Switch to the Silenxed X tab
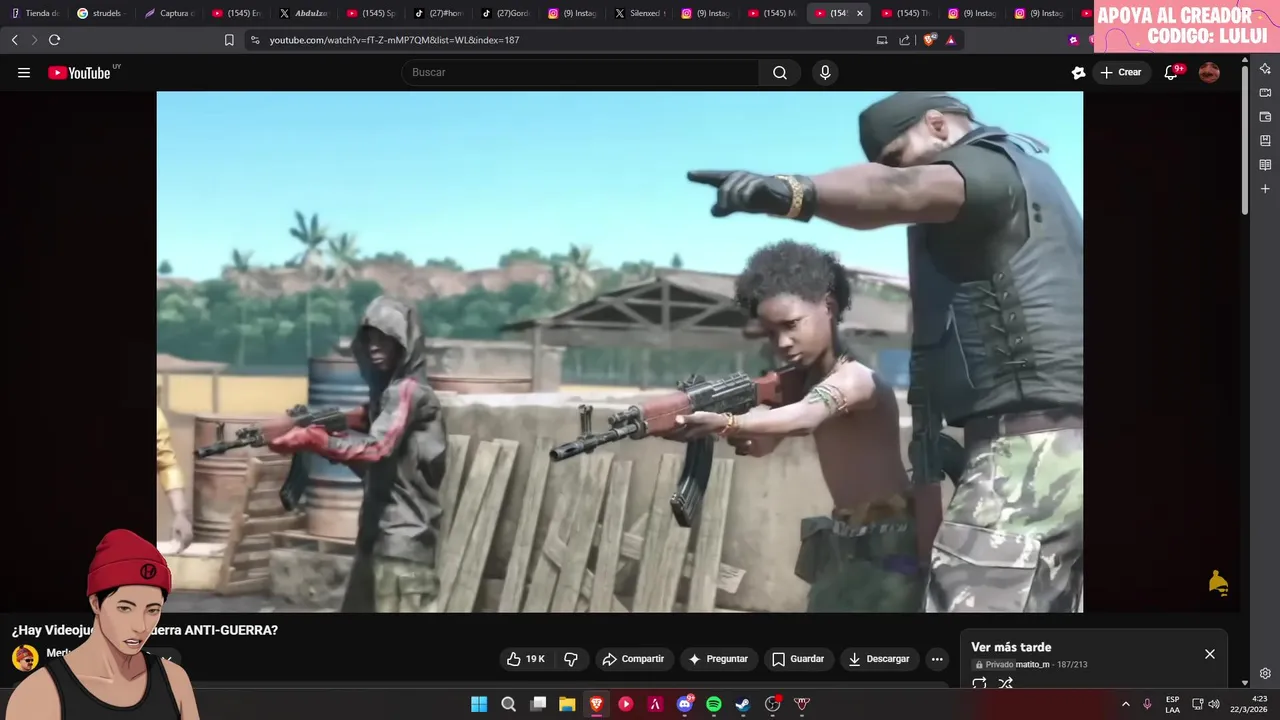1280x720 pixels. 640,13
